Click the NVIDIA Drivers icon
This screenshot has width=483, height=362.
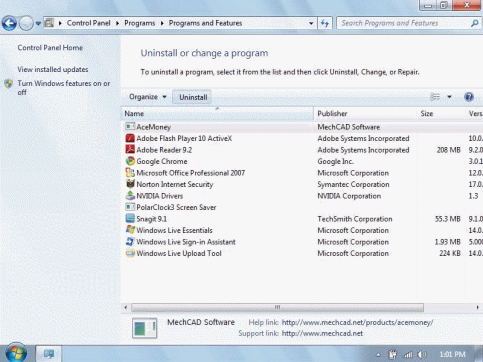click(130, 196)
